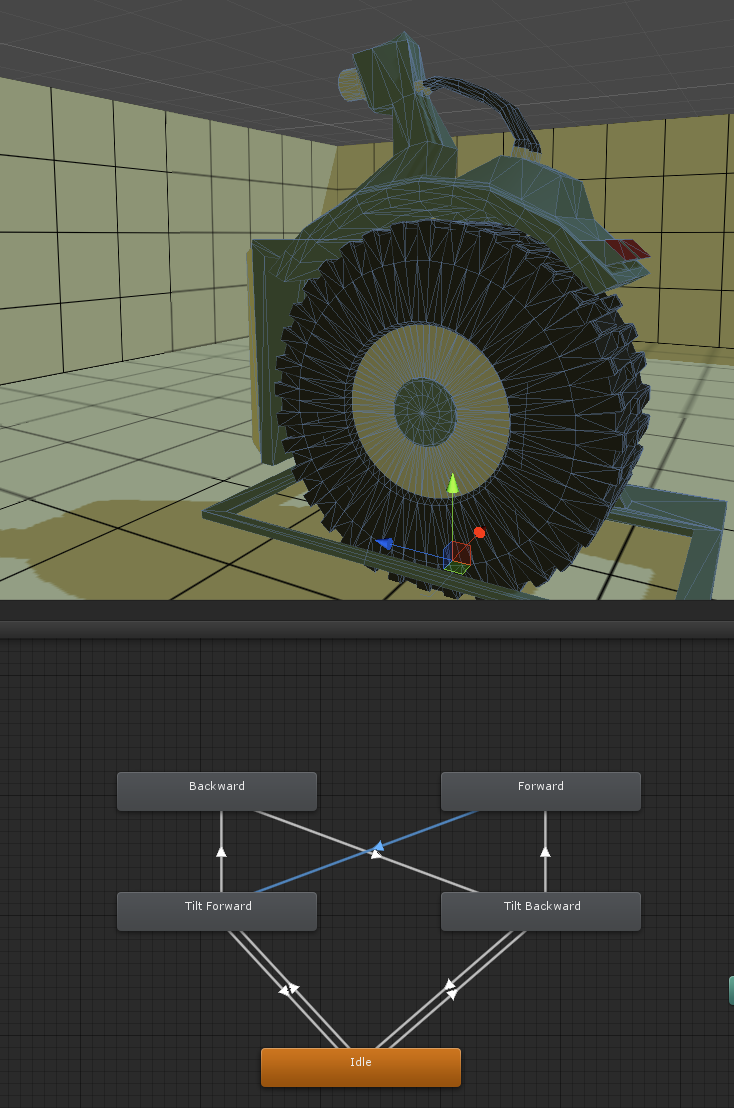Viewport: 734px width, 1108px height.
Task: Select the upward transition arrow into Forward
Action: point(545,851)
